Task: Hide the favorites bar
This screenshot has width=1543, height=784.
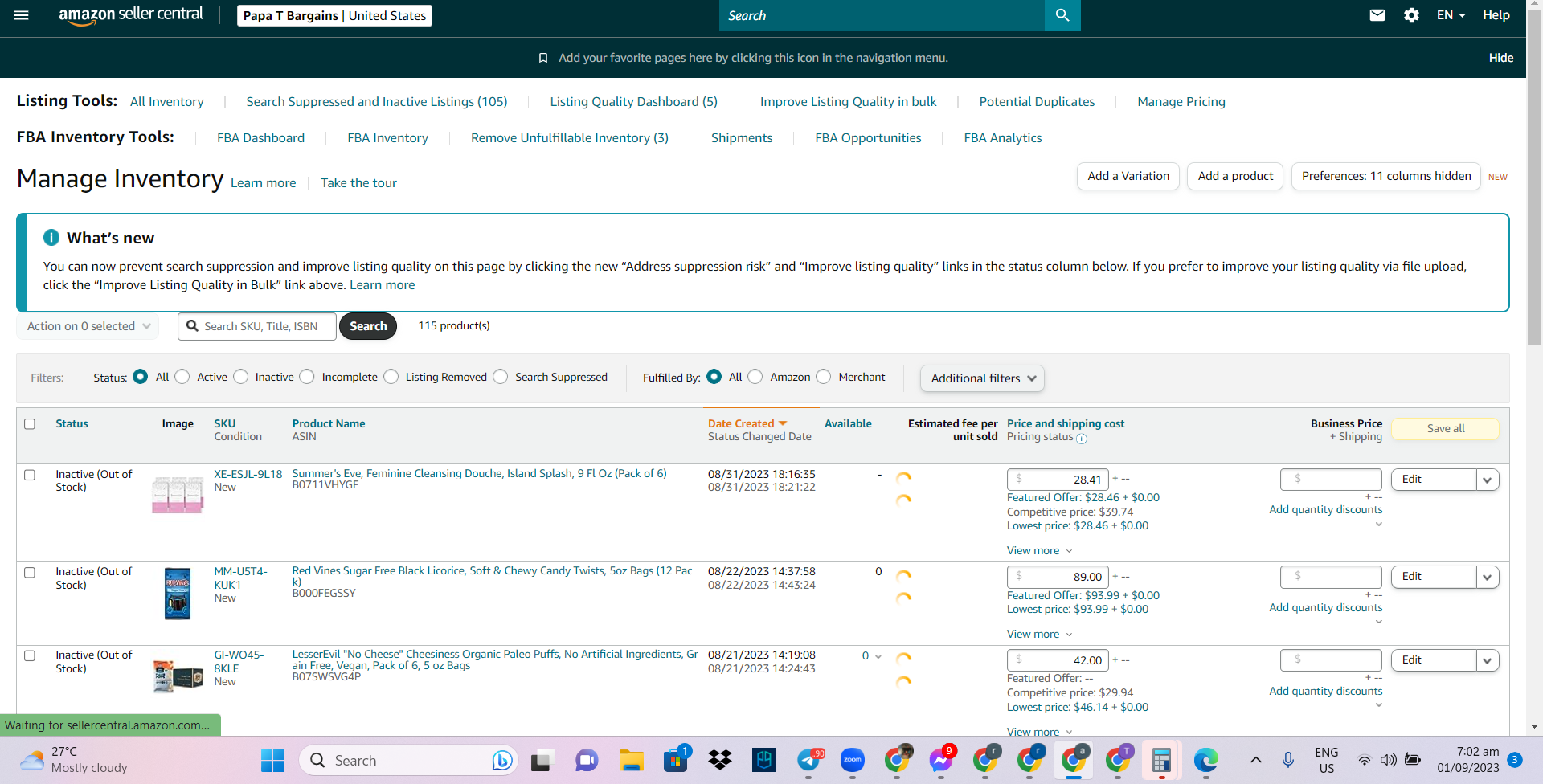Action: pos(1501,58)
